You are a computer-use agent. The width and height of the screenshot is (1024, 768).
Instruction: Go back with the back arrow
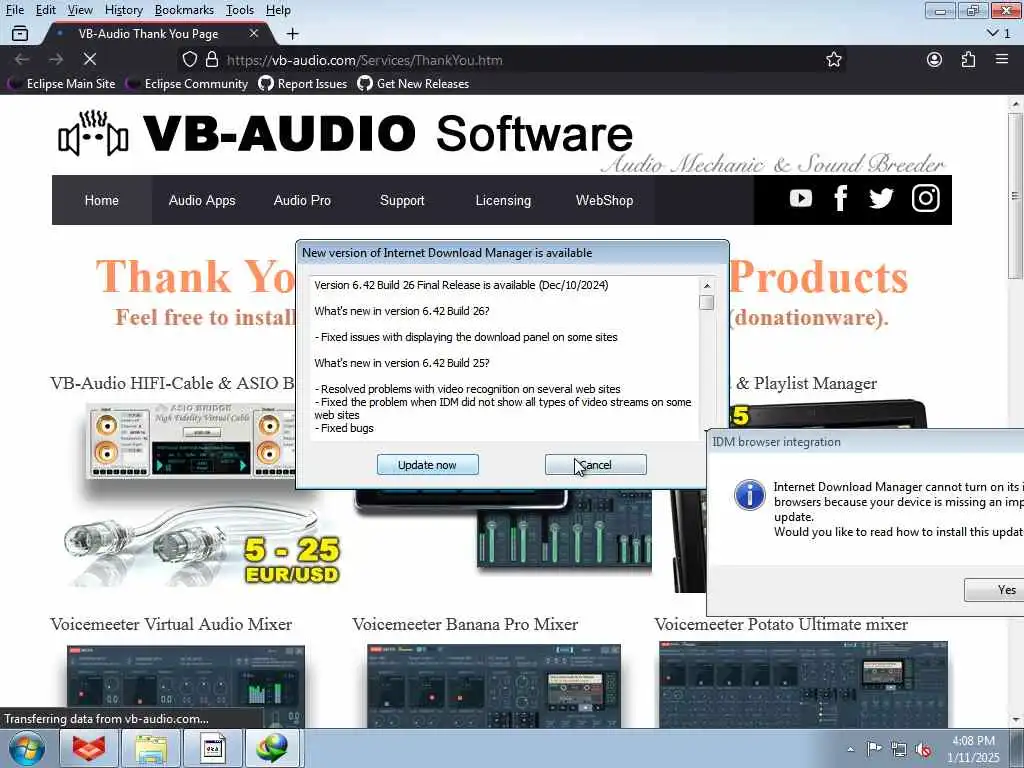(22, 59)
